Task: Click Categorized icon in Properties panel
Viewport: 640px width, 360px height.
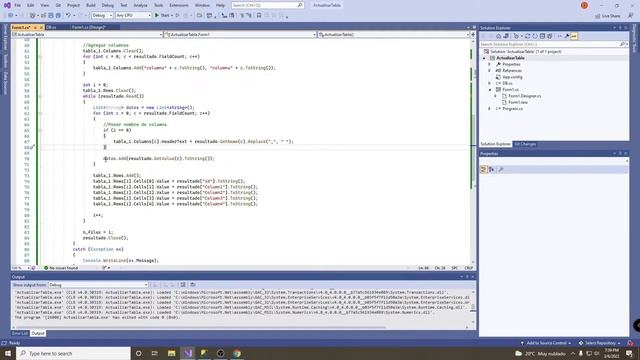Action: click(484, 169)
